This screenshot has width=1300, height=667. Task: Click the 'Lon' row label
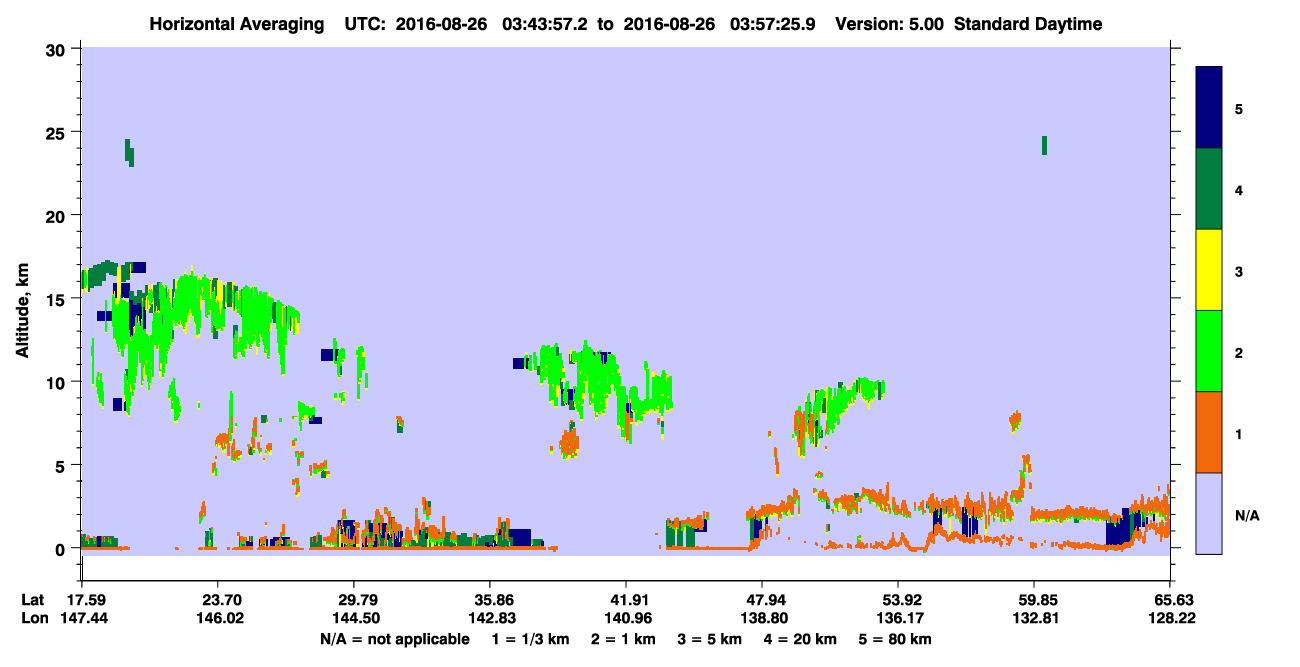point(33,619)
